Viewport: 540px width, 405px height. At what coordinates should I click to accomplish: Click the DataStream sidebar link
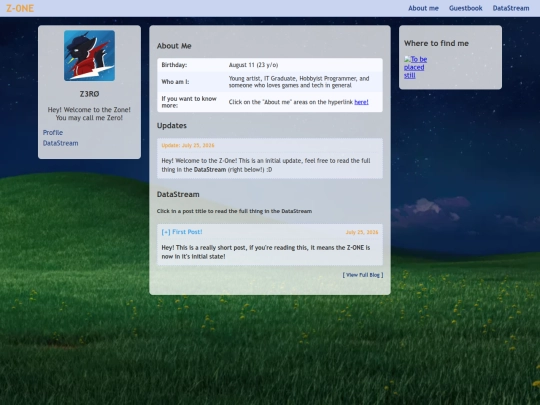tap(60, 143)
